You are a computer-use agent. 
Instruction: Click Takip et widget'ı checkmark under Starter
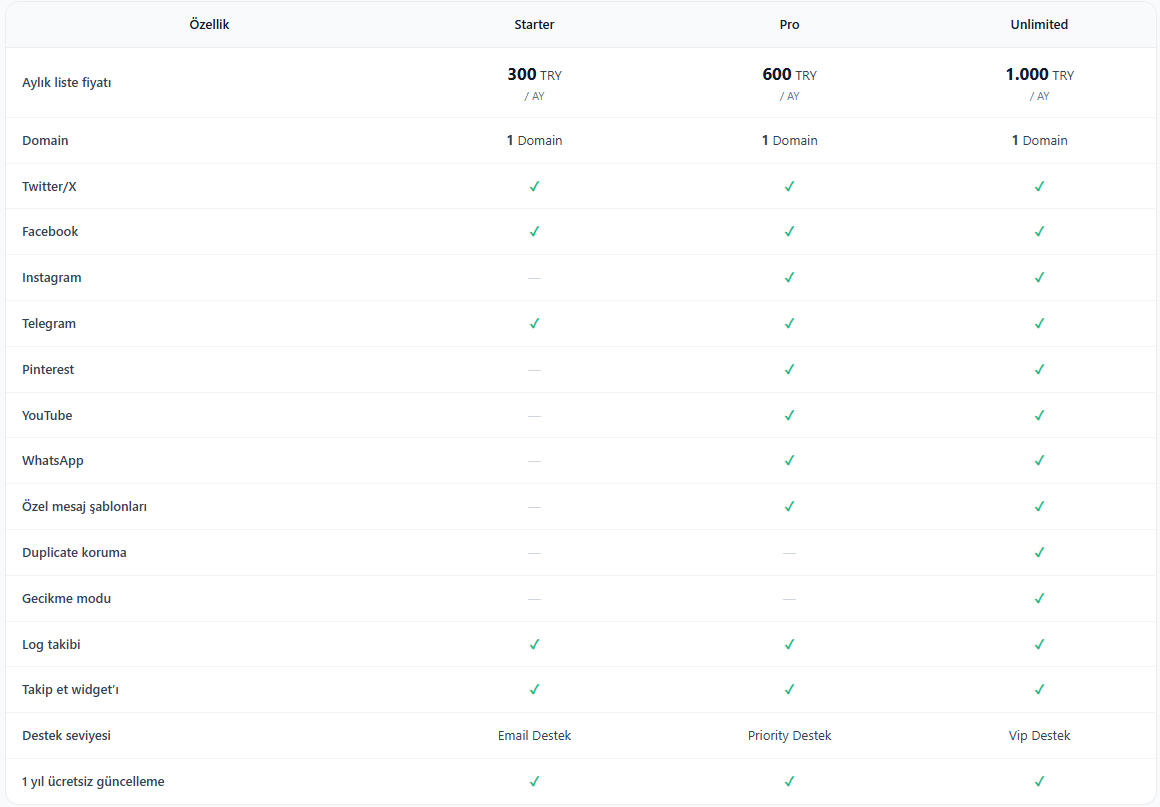534,689
